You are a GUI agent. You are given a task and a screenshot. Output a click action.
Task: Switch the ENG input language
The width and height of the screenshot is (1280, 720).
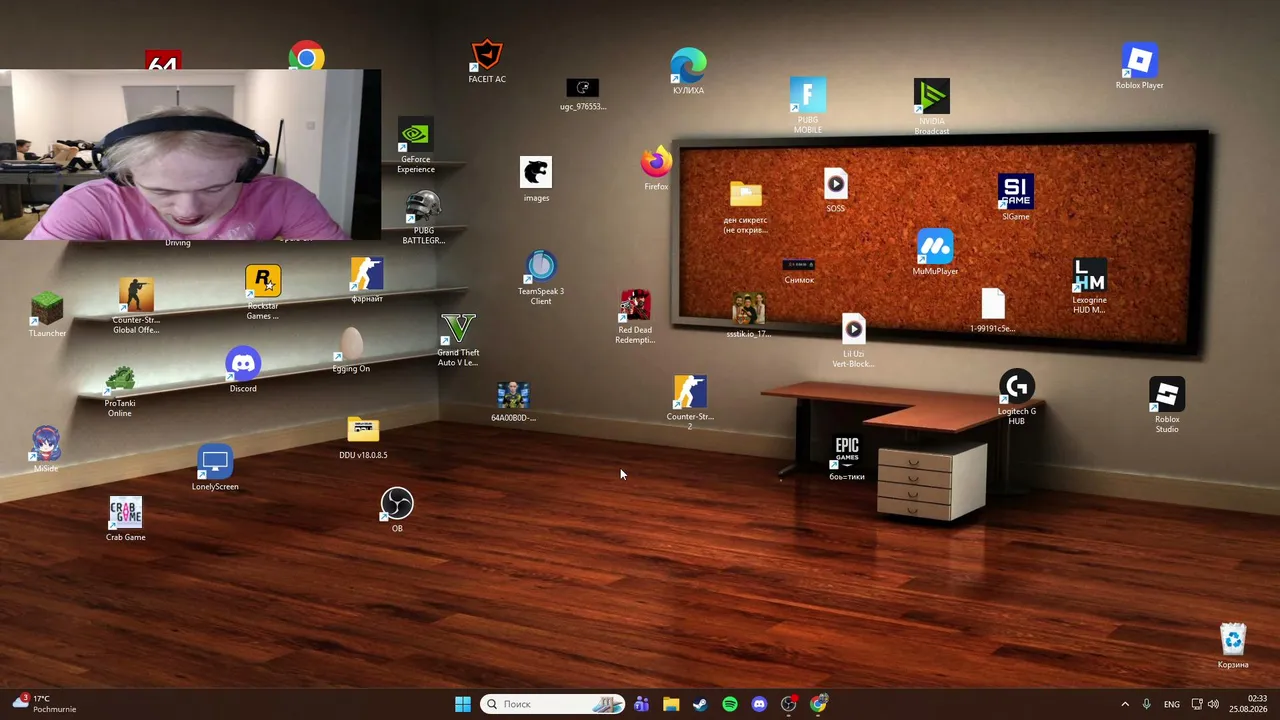point(1171,704)
